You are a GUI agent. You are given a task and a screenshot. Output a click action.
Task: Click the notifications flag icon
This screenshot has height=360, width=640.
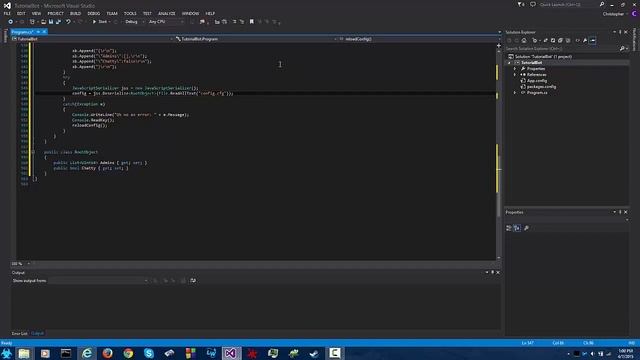(x=520, y=4)
